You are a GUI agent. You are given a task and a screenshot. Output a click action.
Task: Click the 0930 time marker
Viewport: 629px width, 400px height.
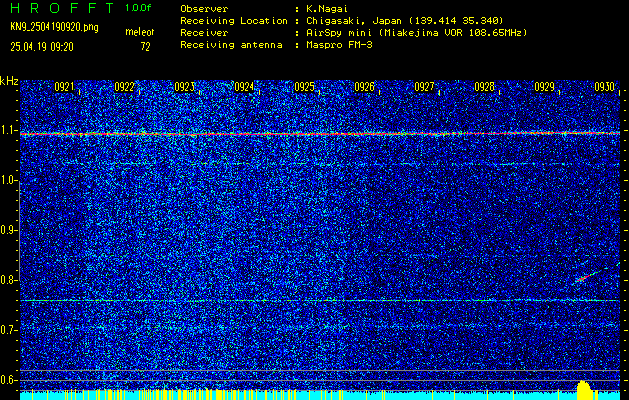[x=605, y=87]
